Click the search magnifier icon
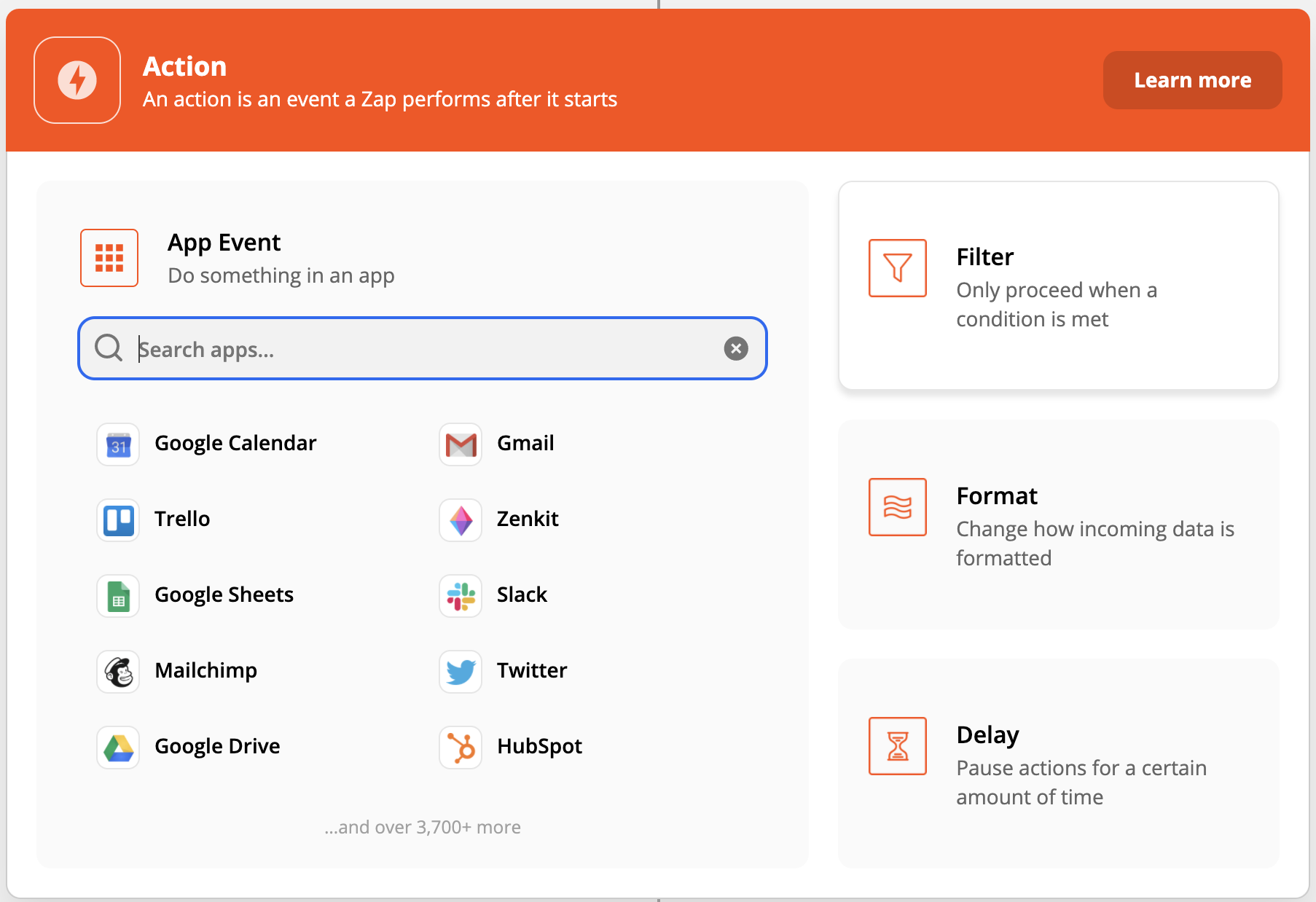The height and width of the screenshot is (902, 1316). pos(109,348)
